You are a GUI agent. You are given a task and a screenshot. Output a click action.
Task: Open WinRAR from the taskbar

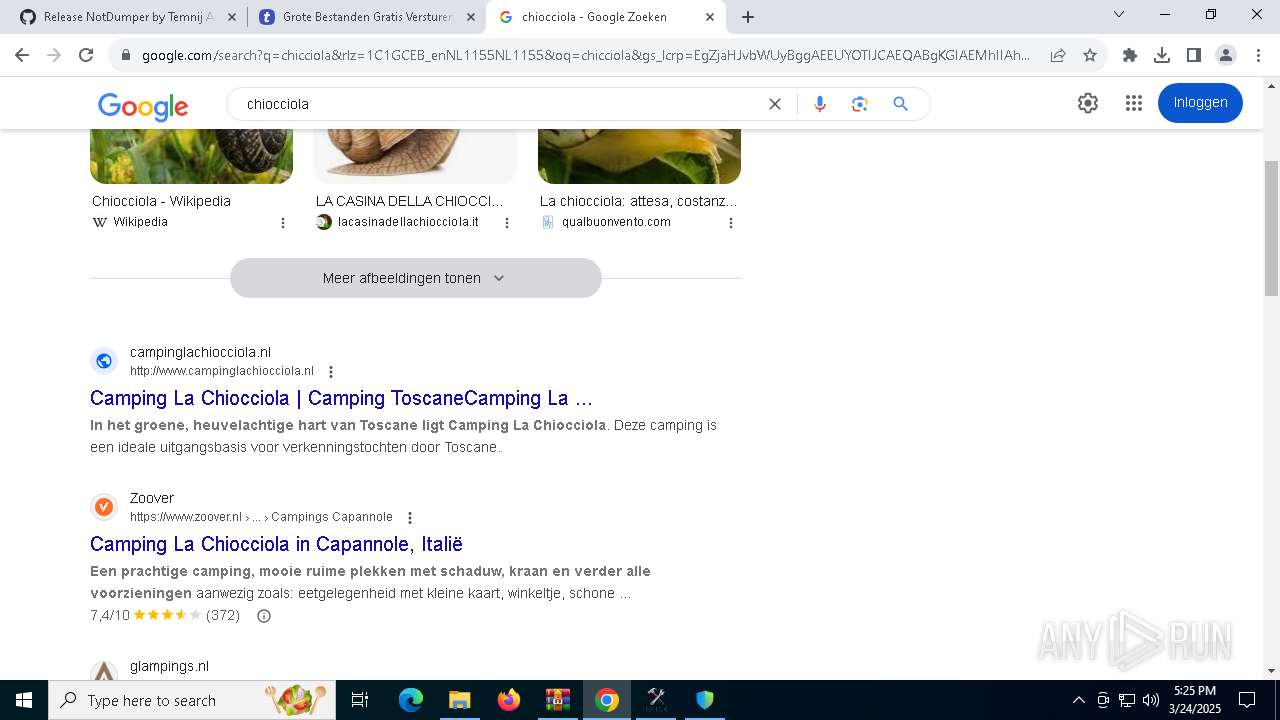click(557, 700)
